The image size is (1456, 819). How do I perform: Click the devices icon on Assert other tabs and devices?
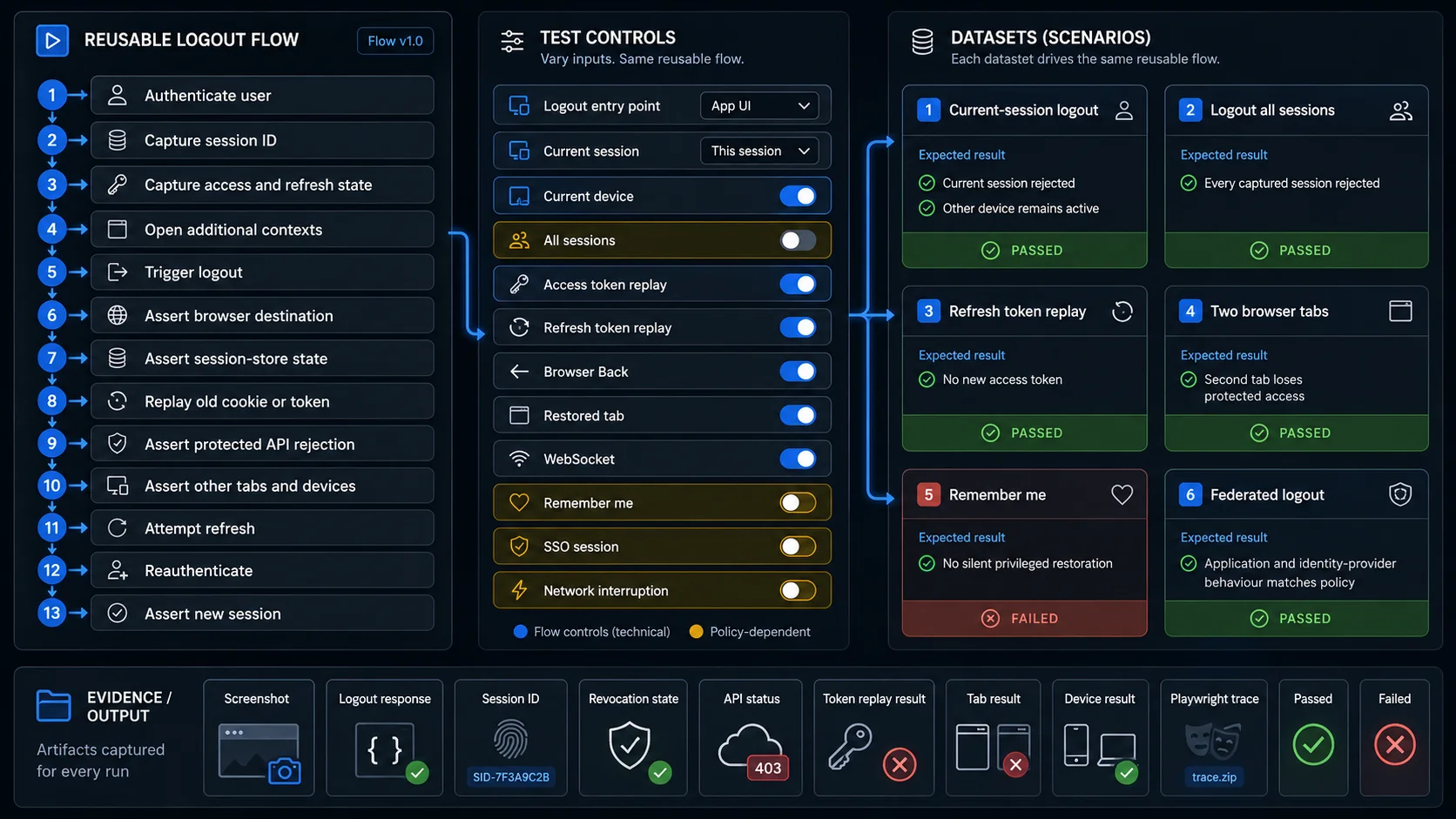click(118, 486)
